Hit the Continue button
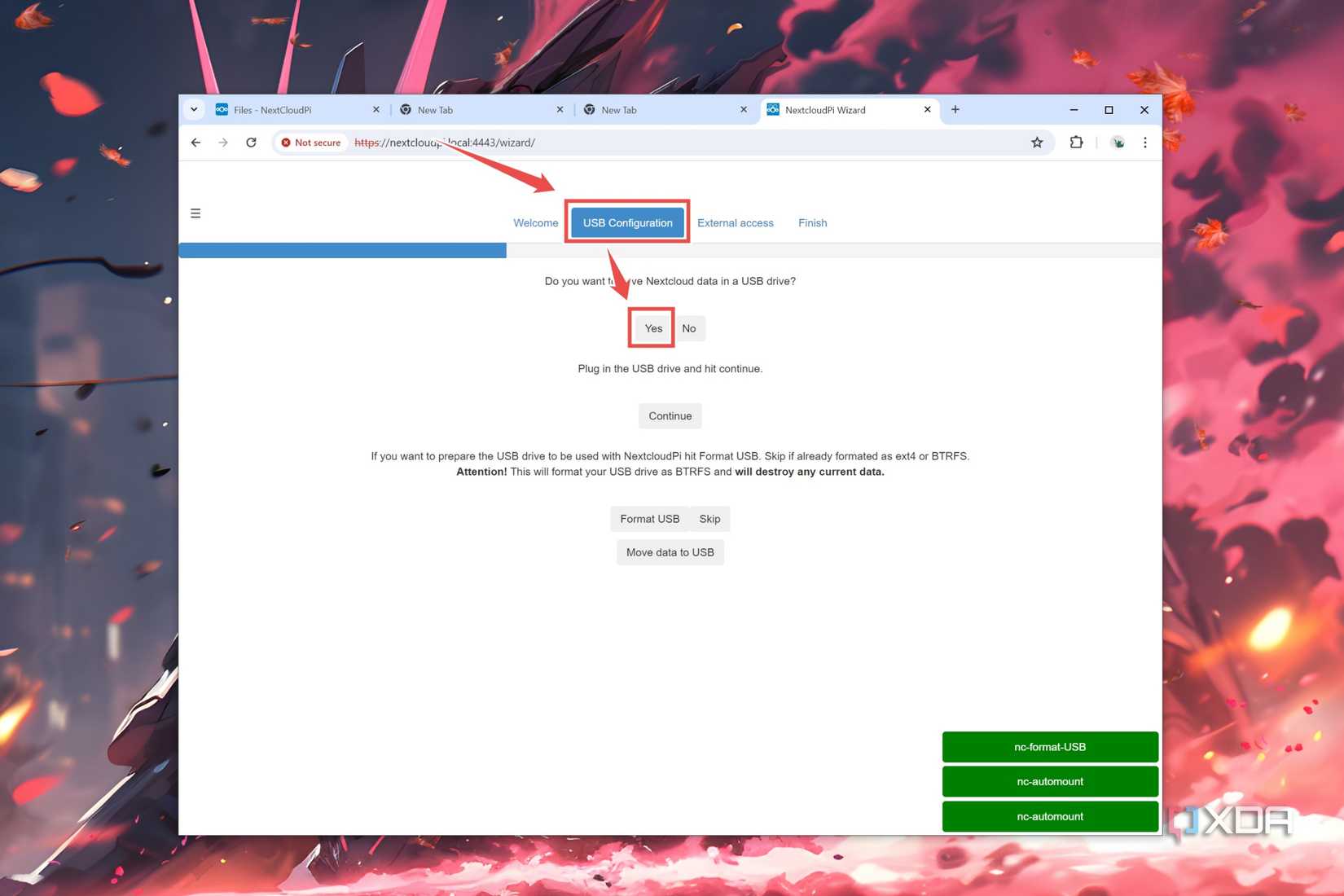Viewport: 1344px width, 896px height. pos(670,416)
